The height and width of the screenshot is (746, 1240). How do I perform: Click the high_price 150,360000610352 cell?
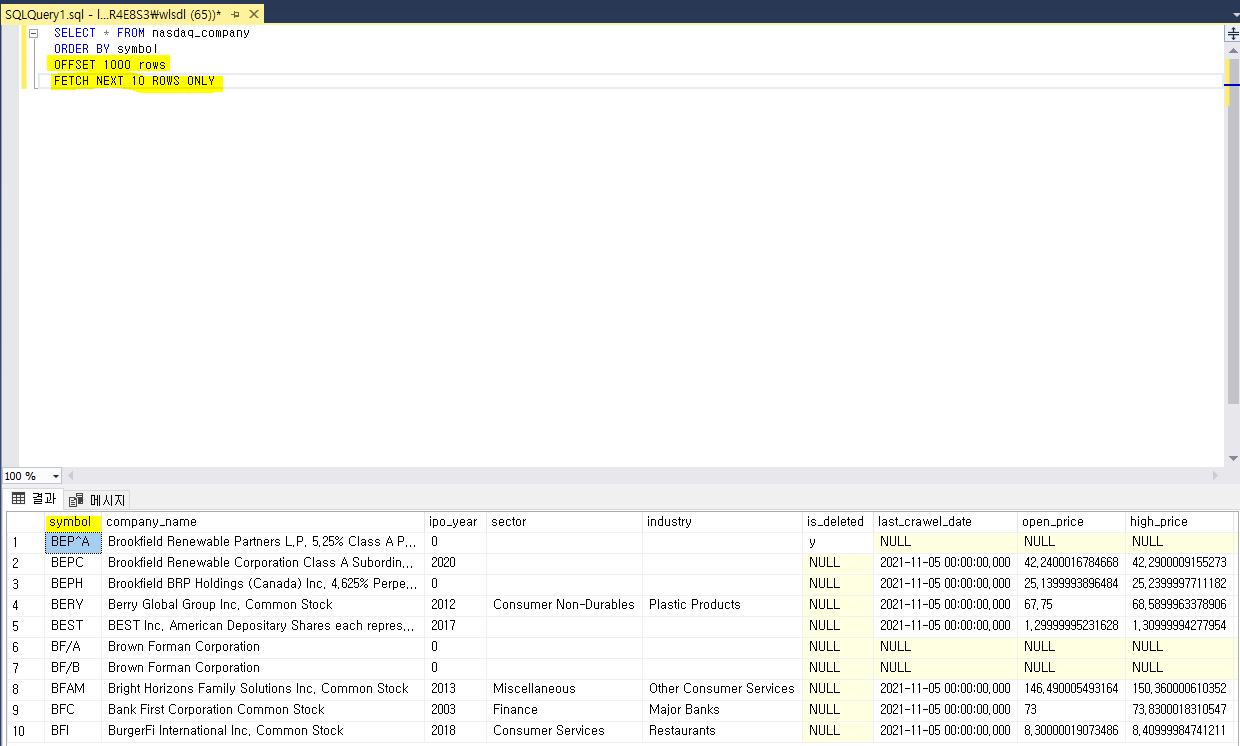[1180, 689]
